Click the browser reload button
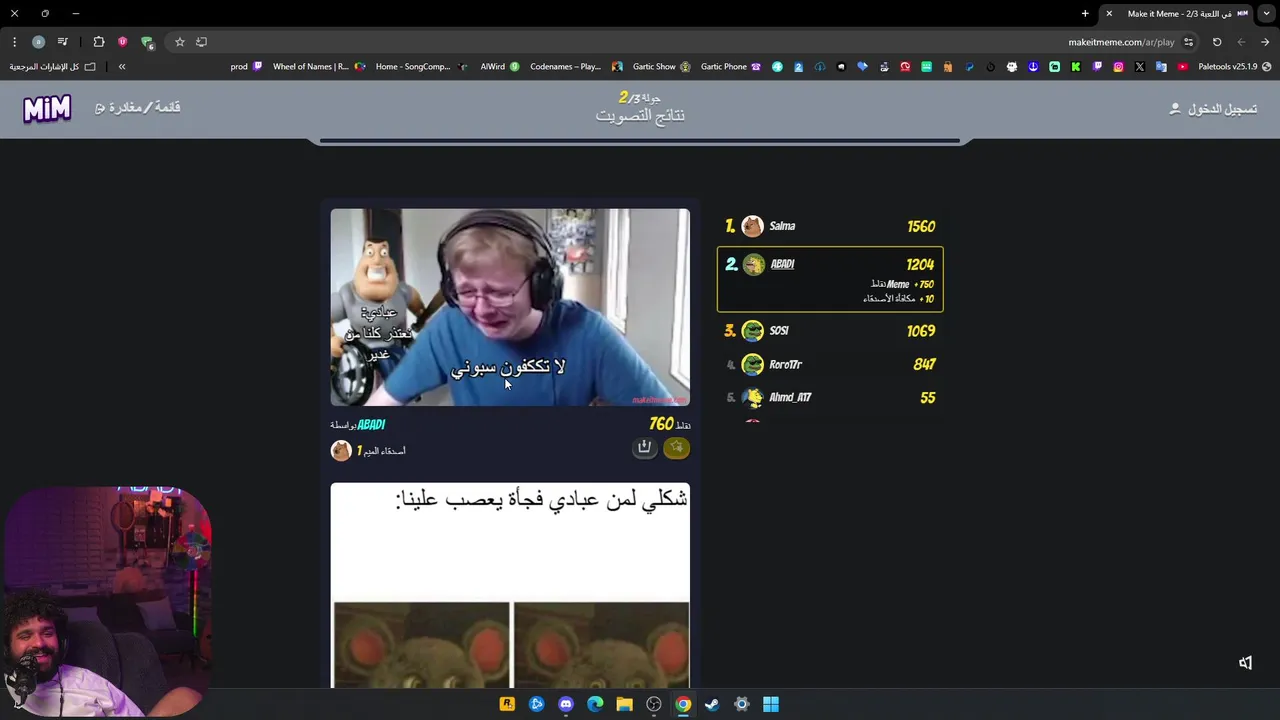The image size is (1280, 720). (x=1217, y=42)
